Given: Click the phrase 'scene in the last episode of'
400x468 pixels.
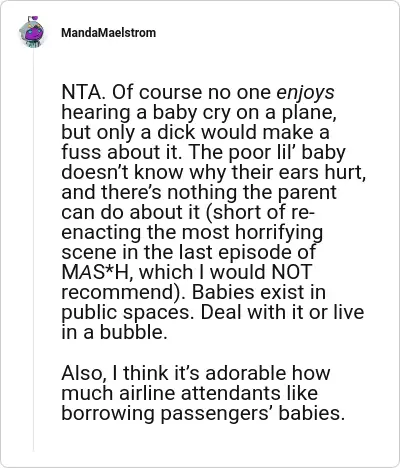Looking at the screenshot, I should pos(188,252).
